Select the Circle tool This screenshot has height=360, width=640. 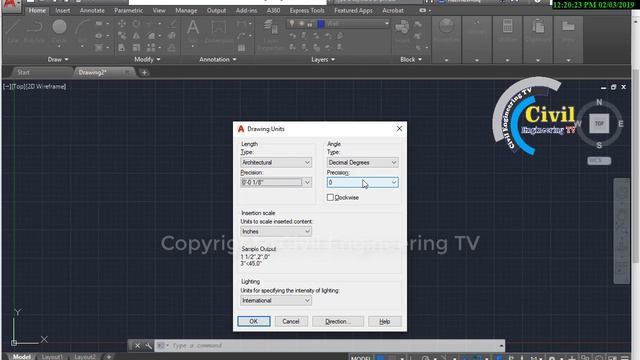[x=59, y=31]
